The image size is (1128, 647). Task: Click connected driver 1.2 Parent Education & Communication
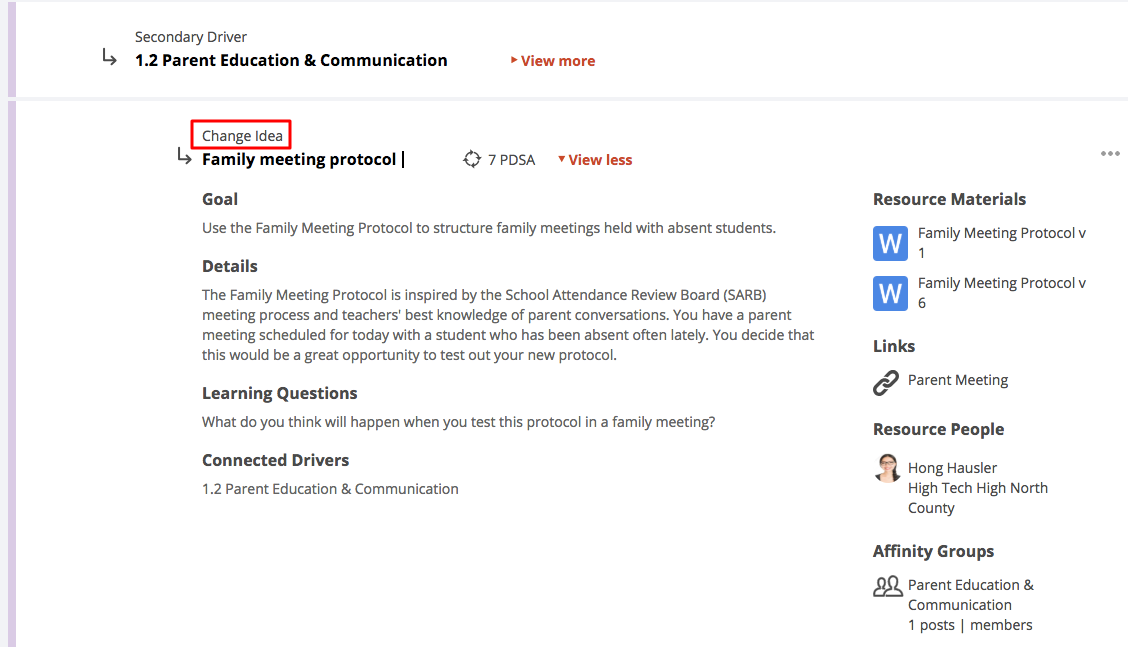(329, 489)
